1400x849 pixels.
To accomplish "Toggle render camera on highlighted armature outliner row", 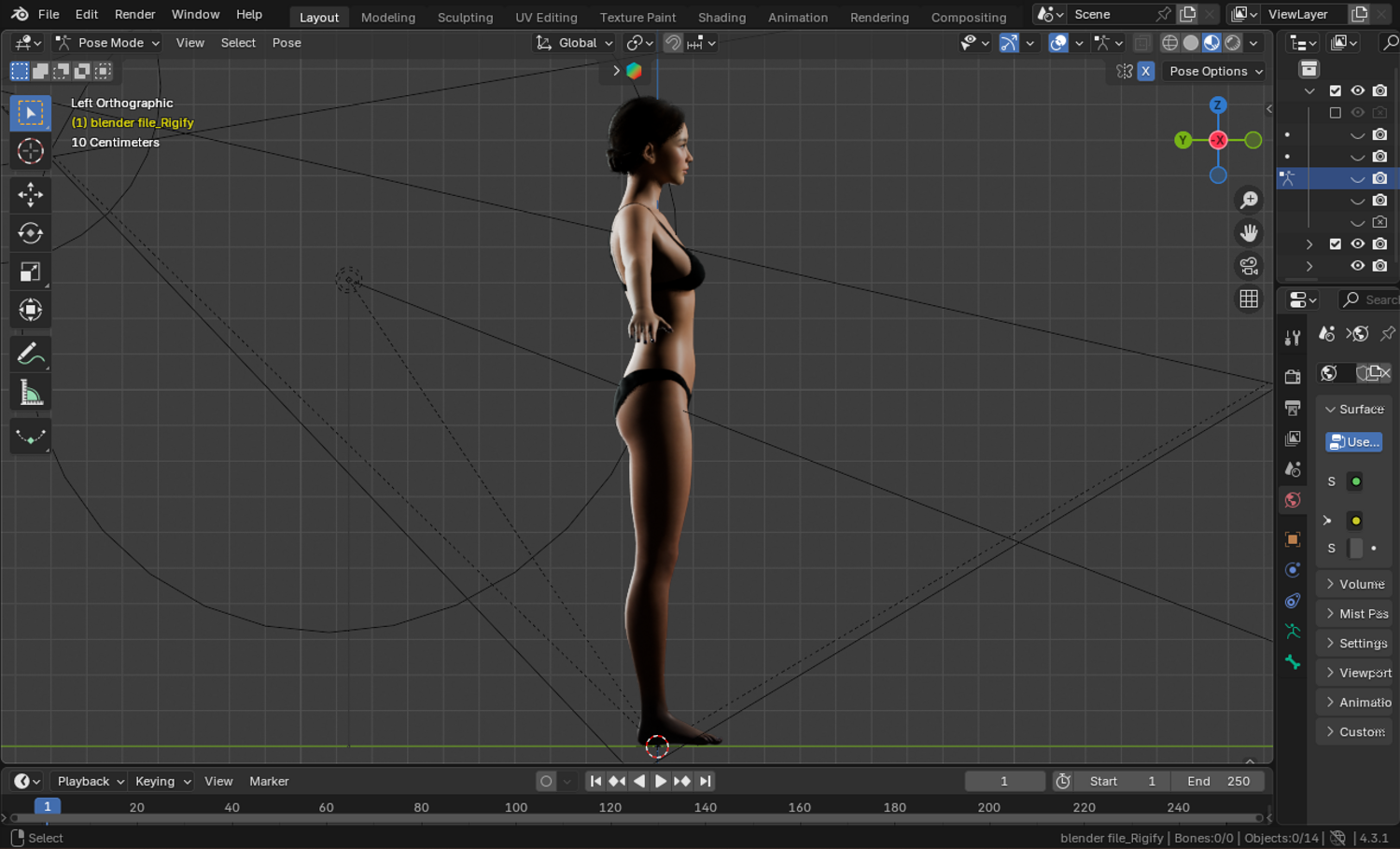I will (1379, 178).
